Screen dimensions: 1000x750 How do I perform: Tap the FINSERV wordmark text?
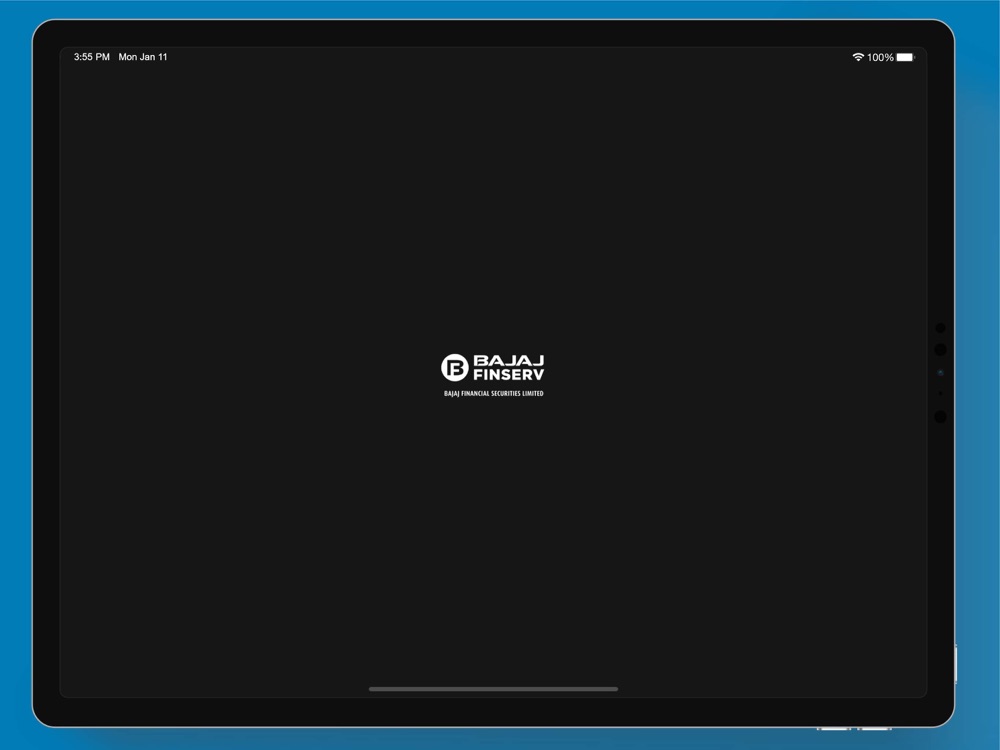[x=509, y=375]
